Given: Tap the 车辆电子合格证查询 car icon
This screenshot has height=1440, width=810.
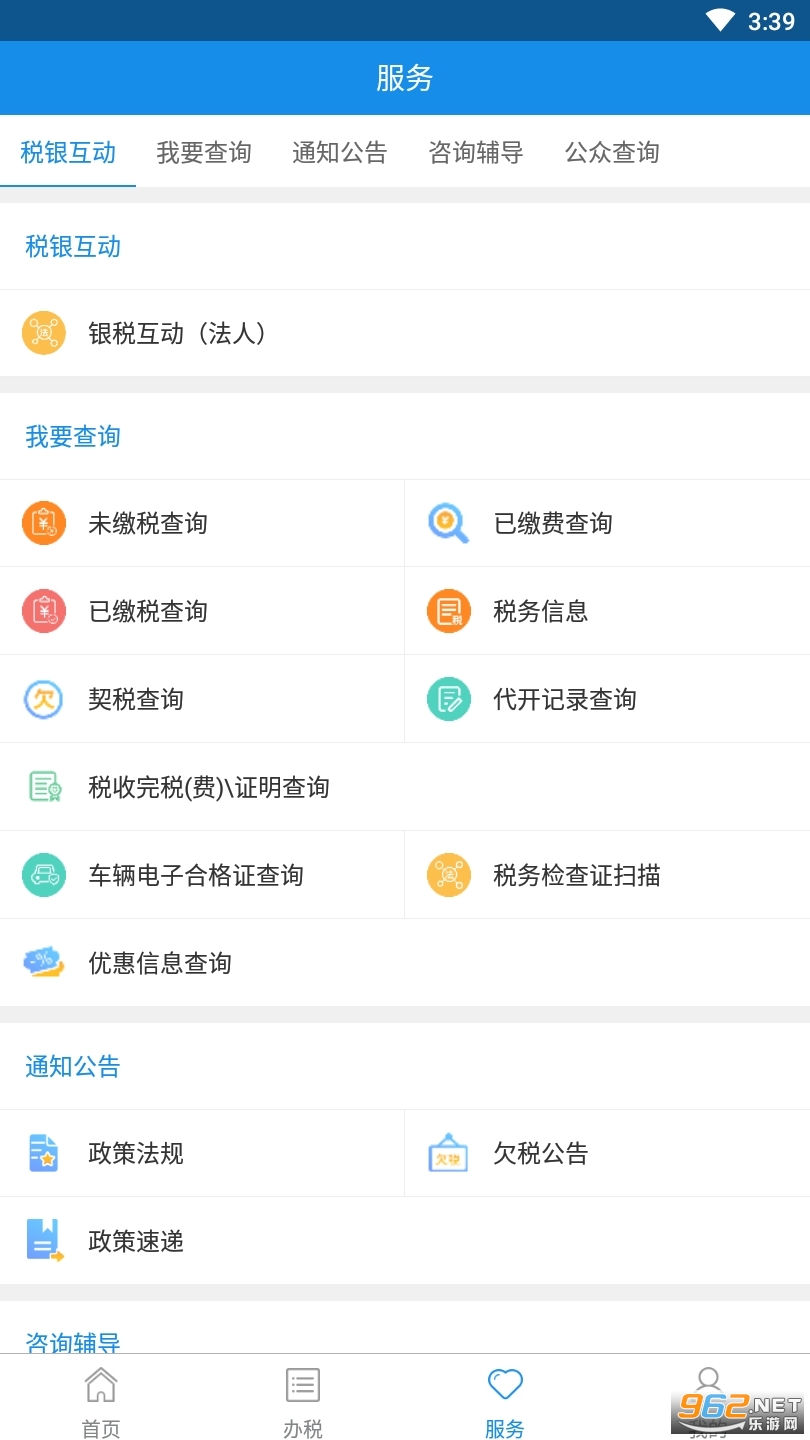Looking at the screenshot, I should coord(44,875).
